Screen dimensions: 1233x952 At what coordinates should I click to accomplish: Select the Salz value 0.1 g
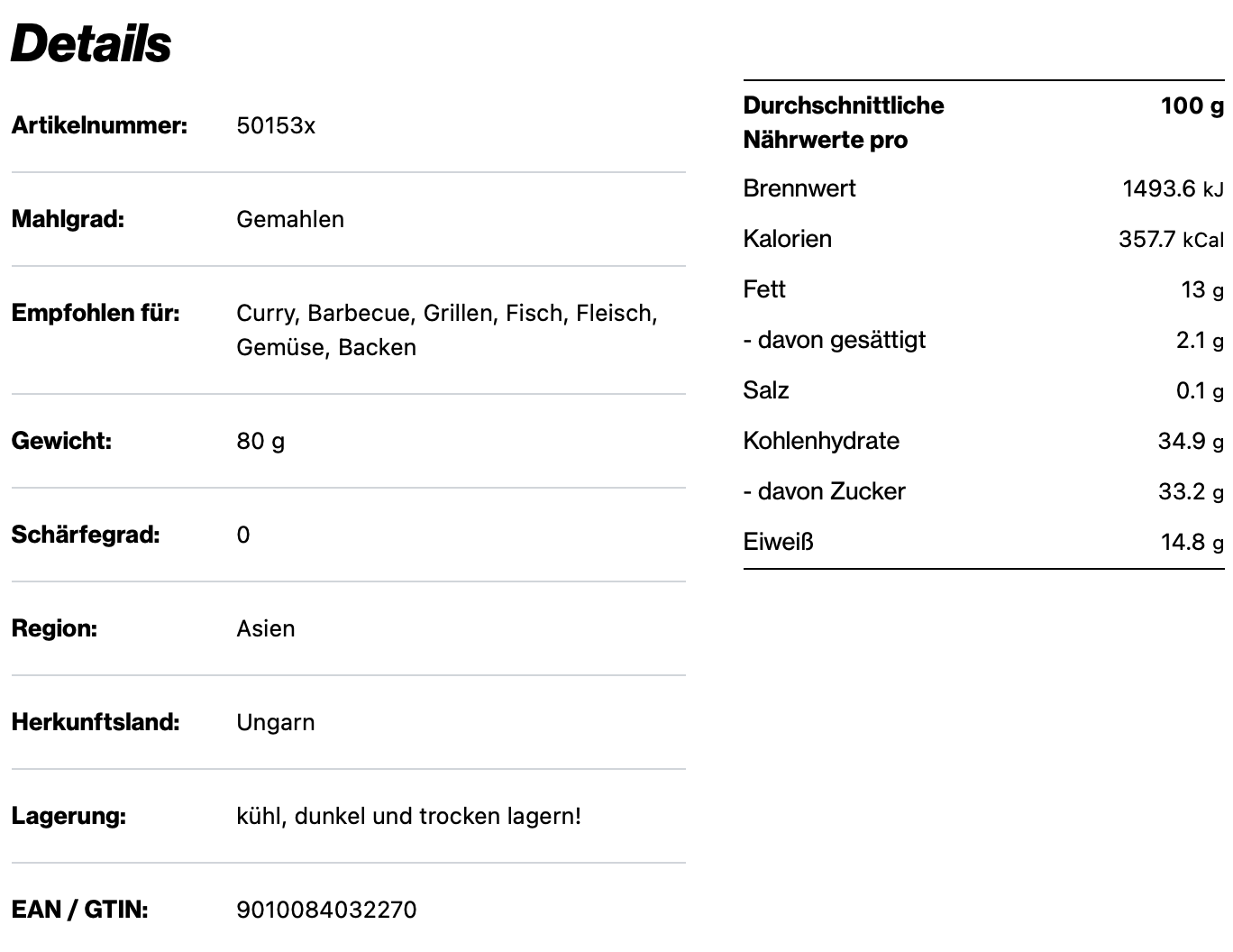coord(1200,390)
